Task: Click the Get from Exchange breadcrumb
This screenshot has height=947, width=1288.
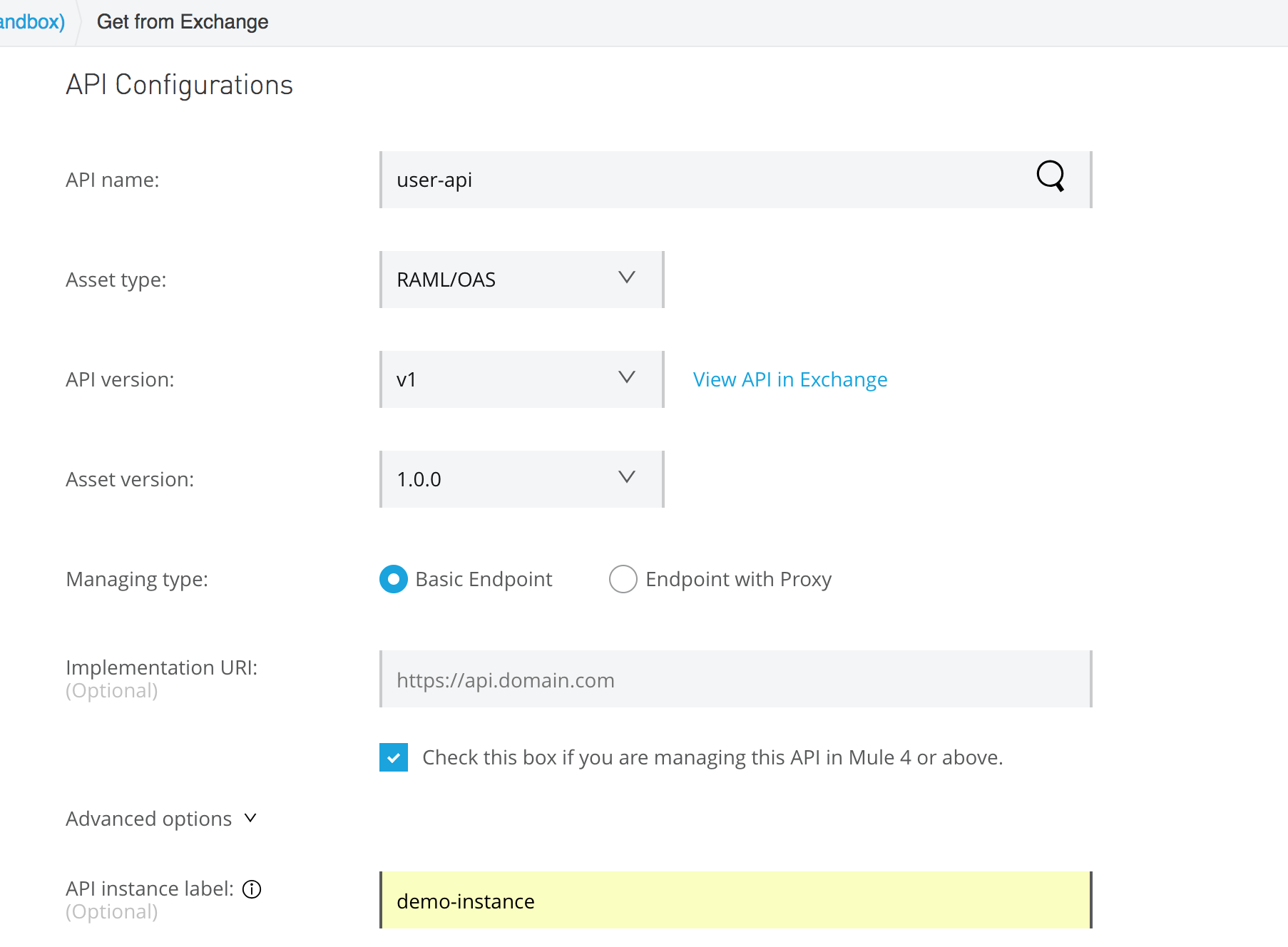Action: [183, 22]
